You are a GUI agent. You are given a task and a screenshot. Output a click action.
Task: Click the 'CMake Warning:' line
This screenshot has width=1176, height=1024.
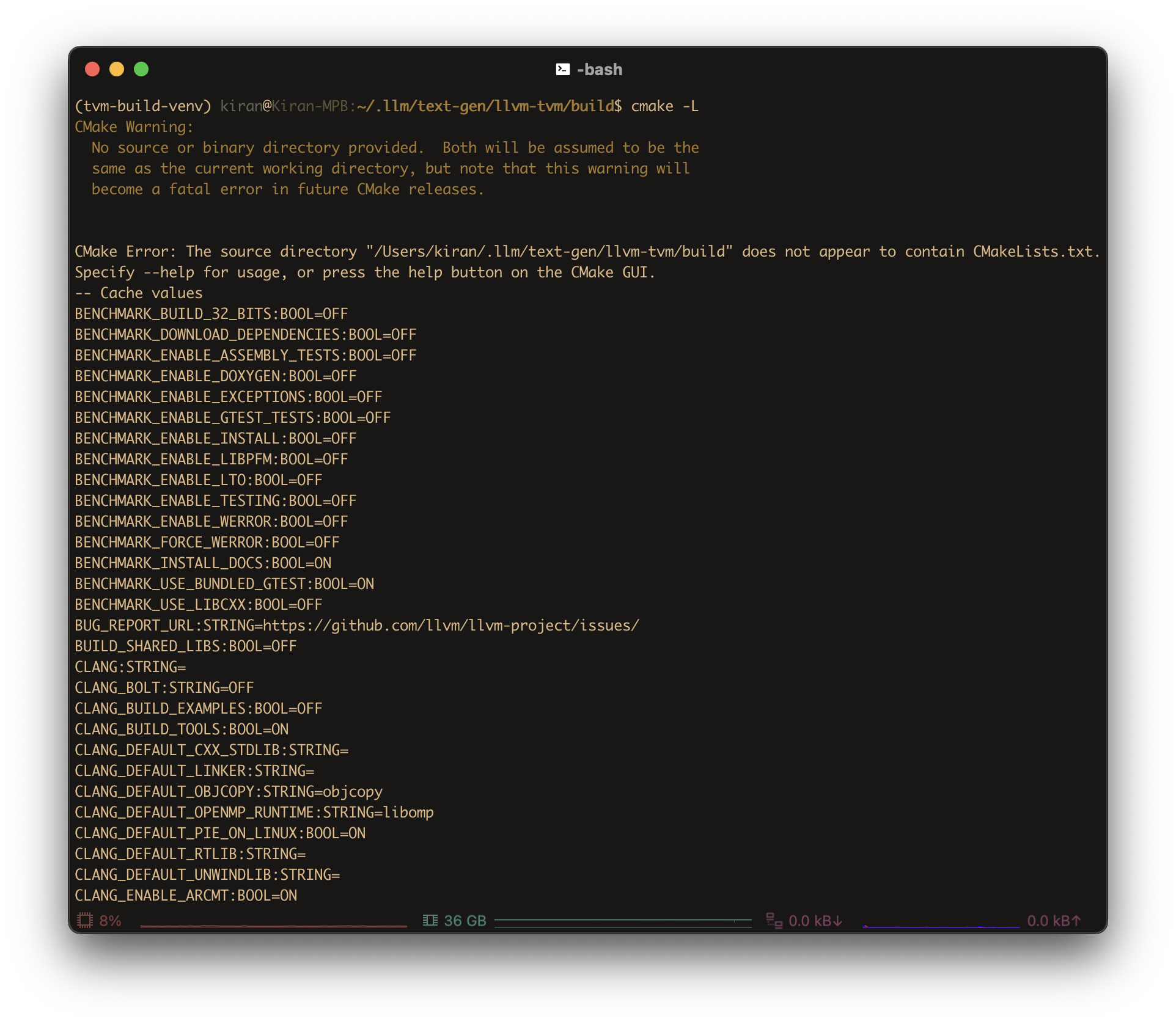pos(134,127)
